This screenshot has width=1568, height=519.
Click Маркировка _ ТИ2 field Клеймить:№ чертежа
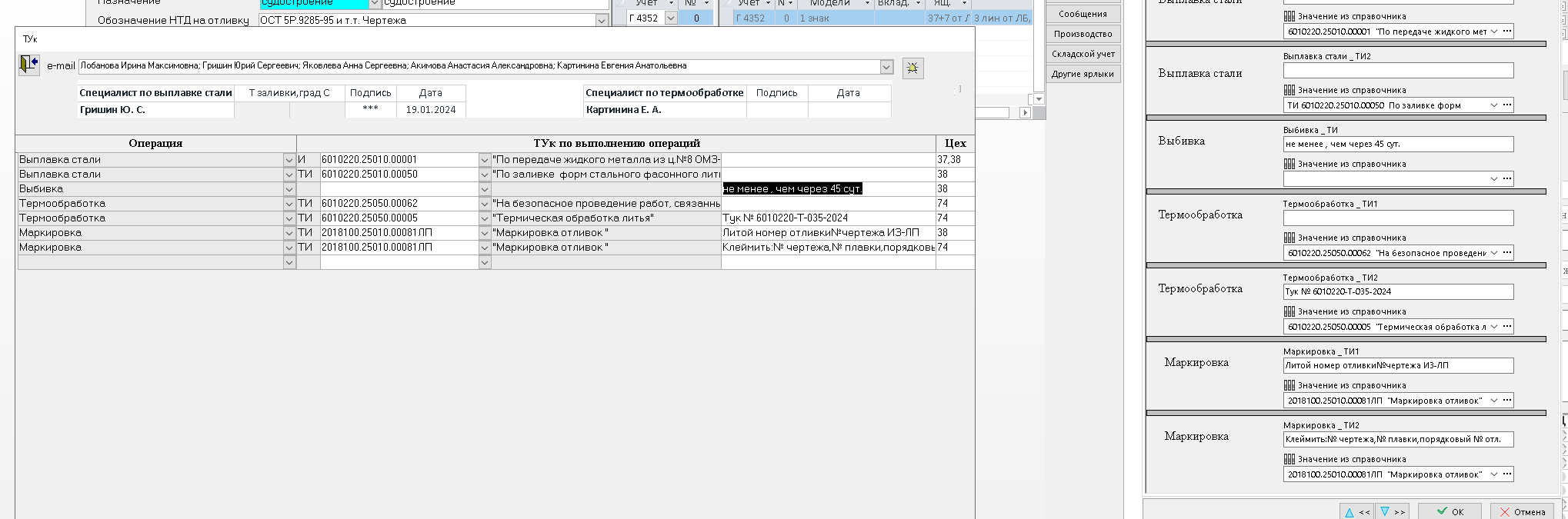[x=1398, y=439]
